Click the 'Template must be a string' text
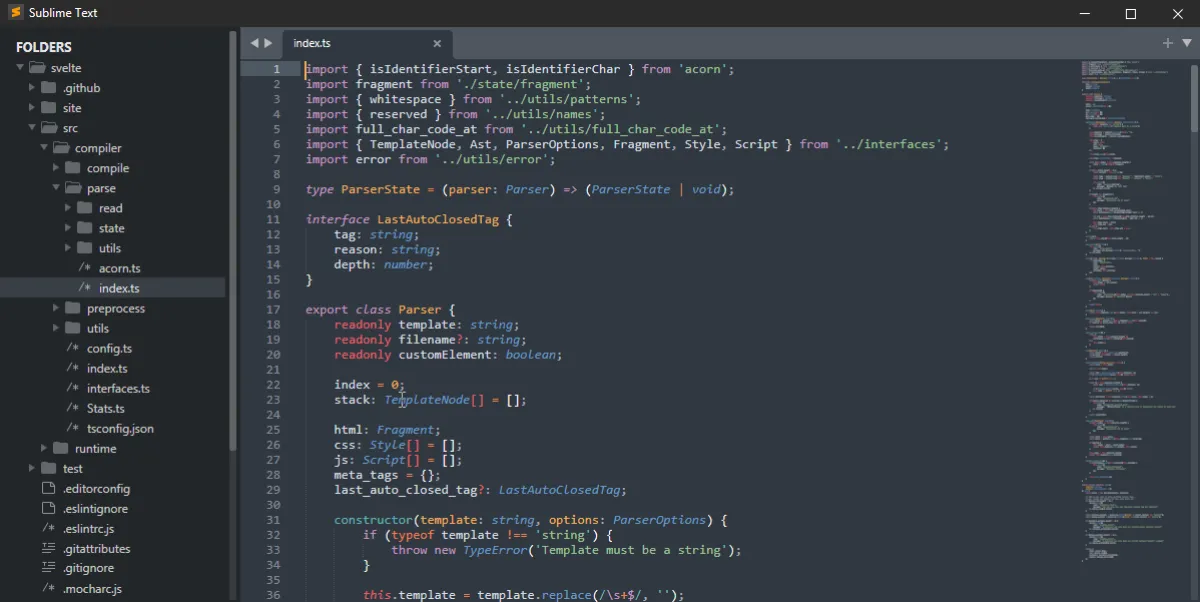Image resolution: width=1200 pixels, height=602 pixels. [x=629, y=549]
